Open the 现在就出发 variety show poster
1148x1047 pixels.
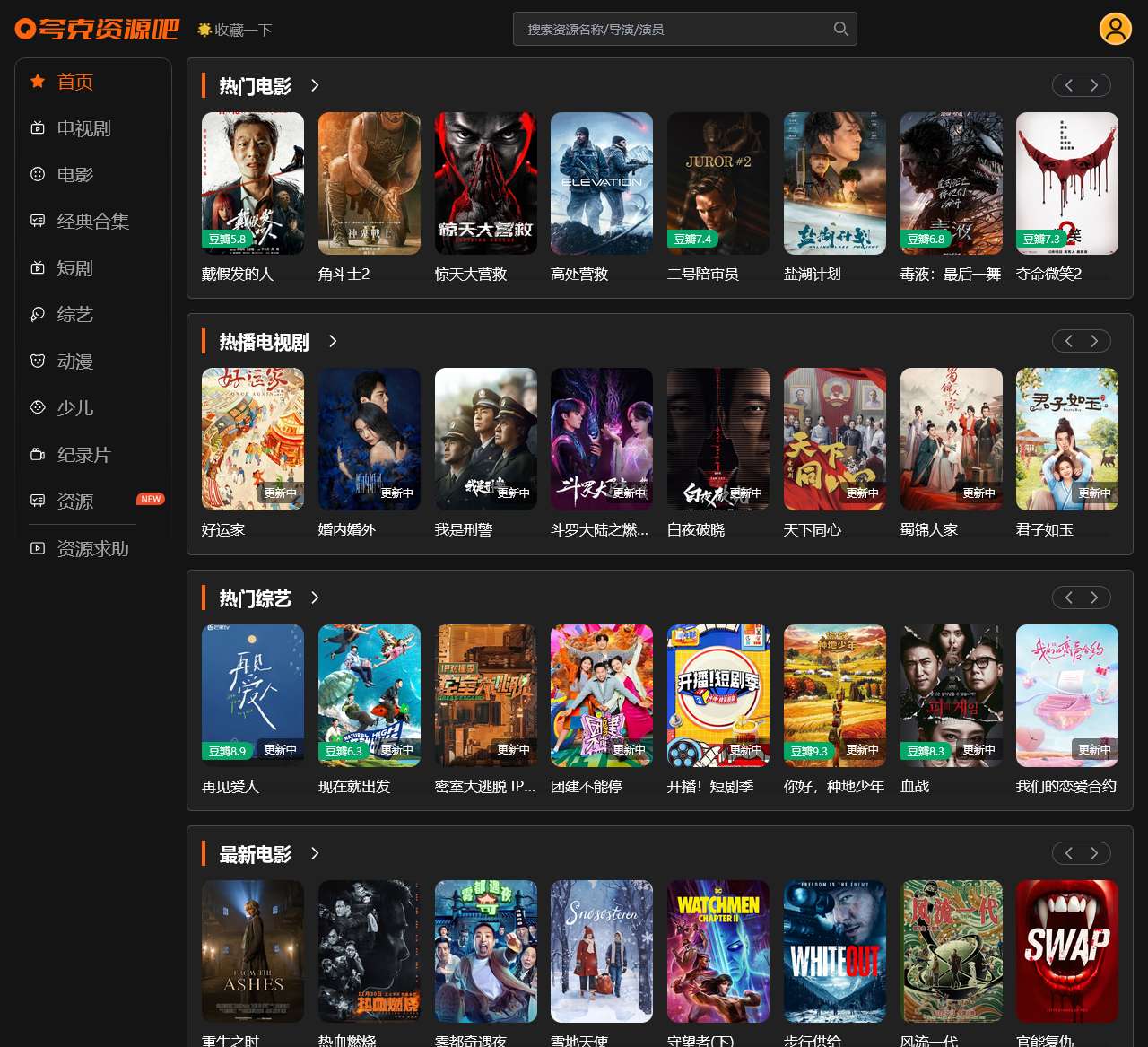[370, 695]
